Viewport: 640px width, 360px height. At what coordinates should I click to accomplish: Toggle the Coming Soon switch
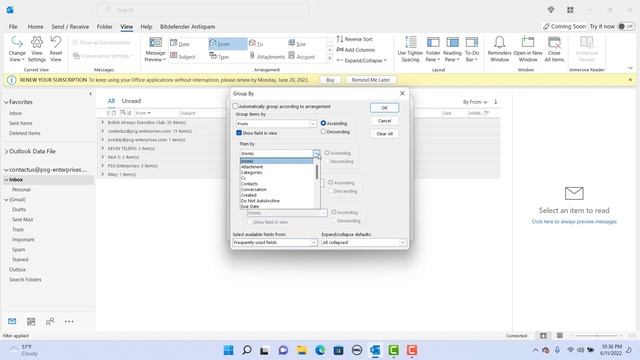coord(625,27)
